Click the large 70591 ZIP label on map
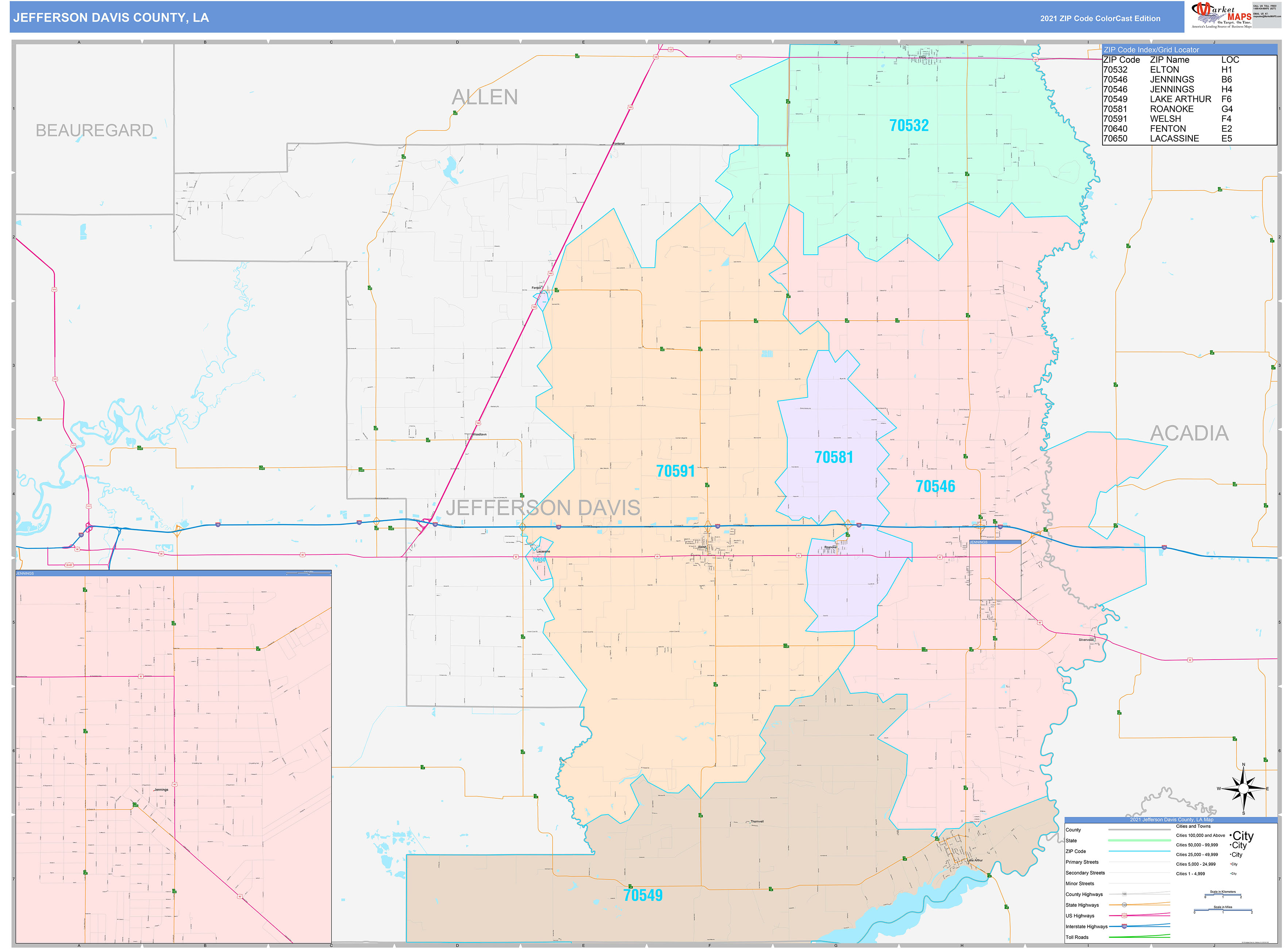Viewport: 1288px width, 949px height. coord(676,471)
